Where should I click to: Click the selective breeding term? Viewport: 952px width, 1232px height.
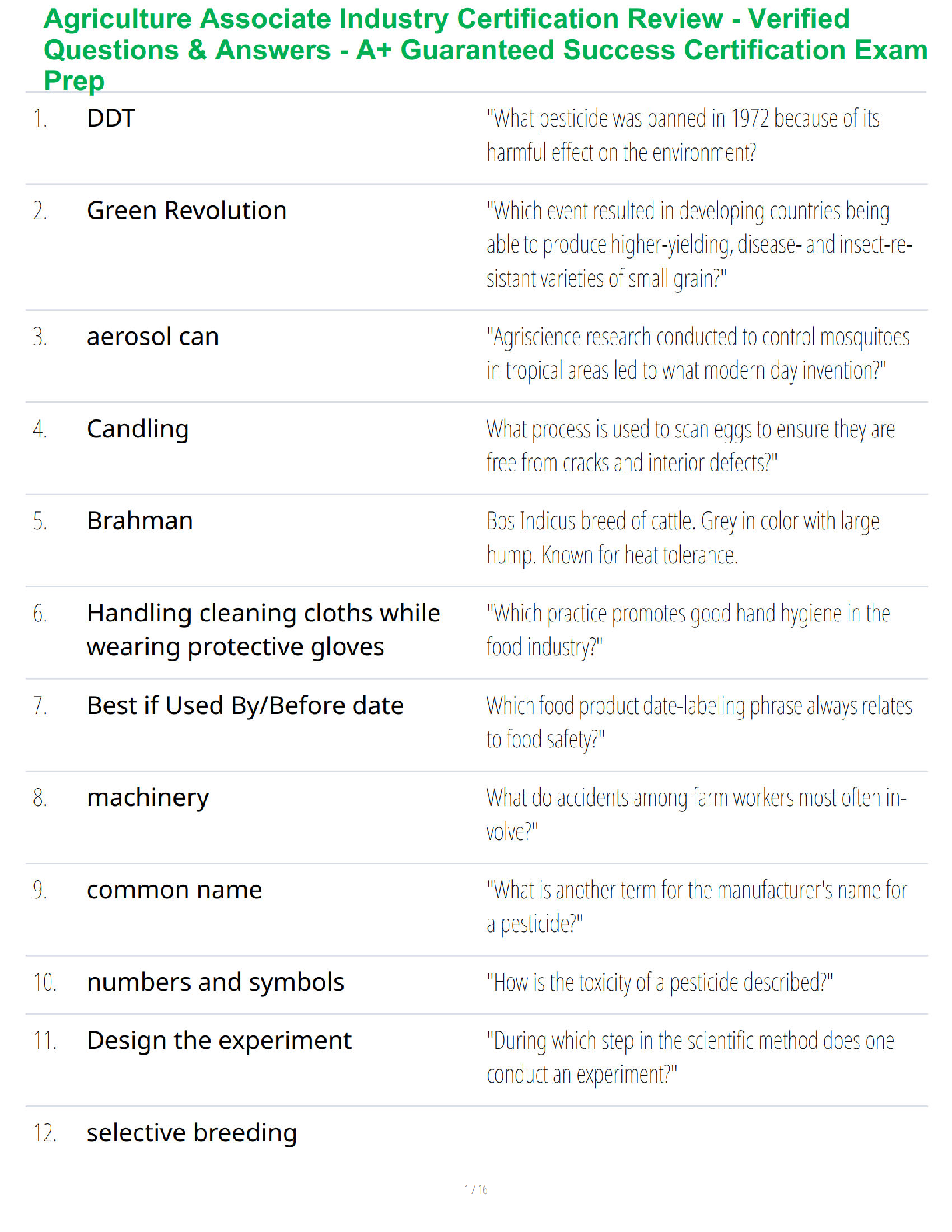point(192,1133)
